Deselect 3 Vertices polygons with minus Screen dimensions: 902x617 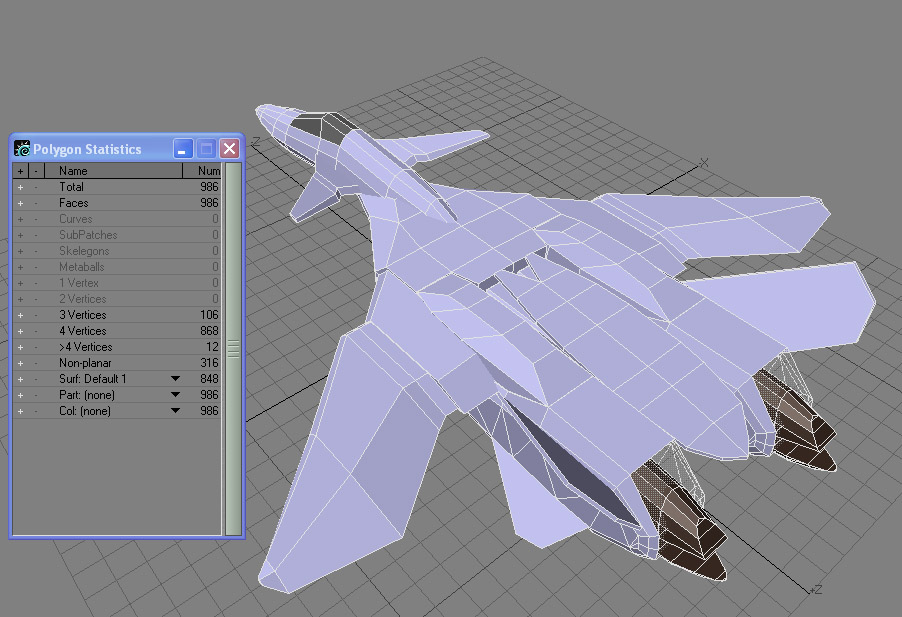pyautogui.click(x=36, y=316)
